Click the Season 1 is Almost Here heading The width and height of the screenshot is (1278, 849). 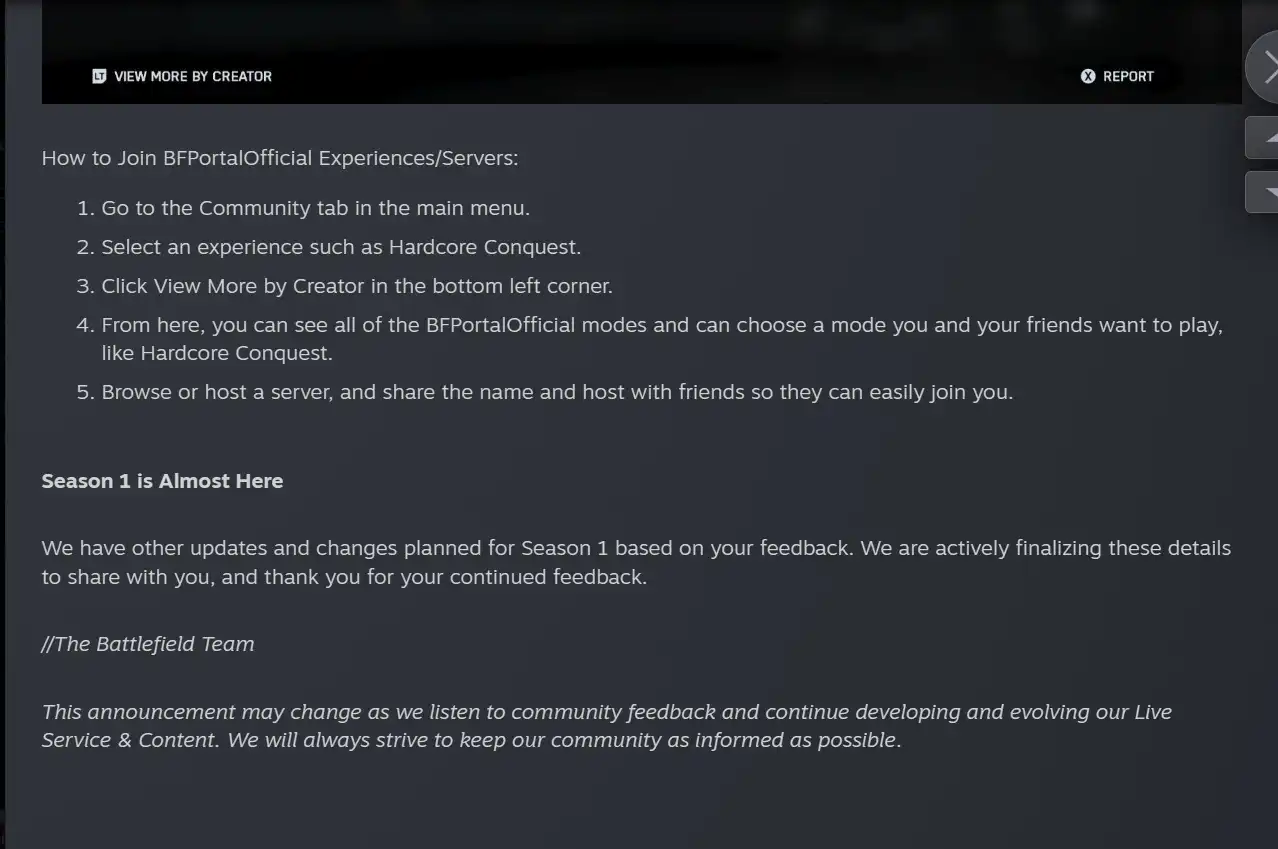[x=162, y=481]
